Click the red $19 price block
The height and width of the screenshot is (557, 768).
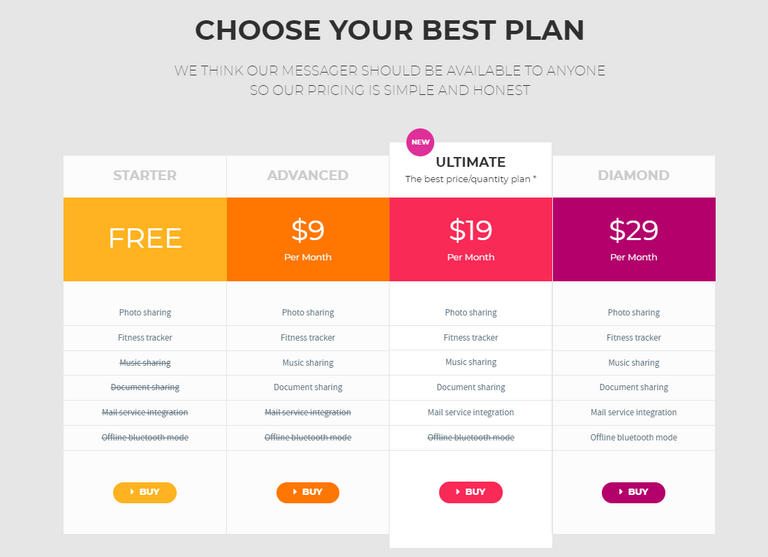[471, 239]
